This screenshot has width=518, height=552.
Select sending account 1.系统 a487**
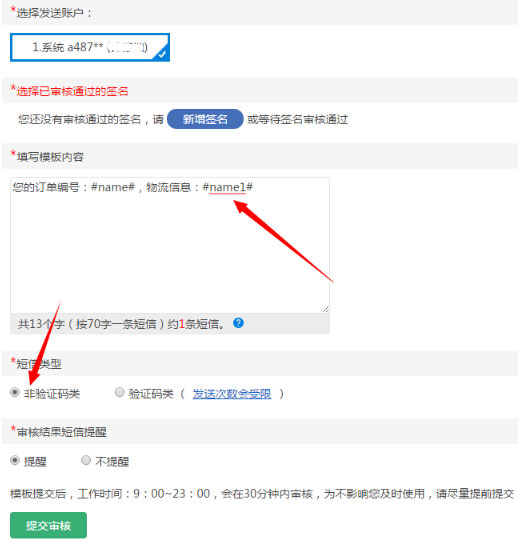[x=90, y=47]
